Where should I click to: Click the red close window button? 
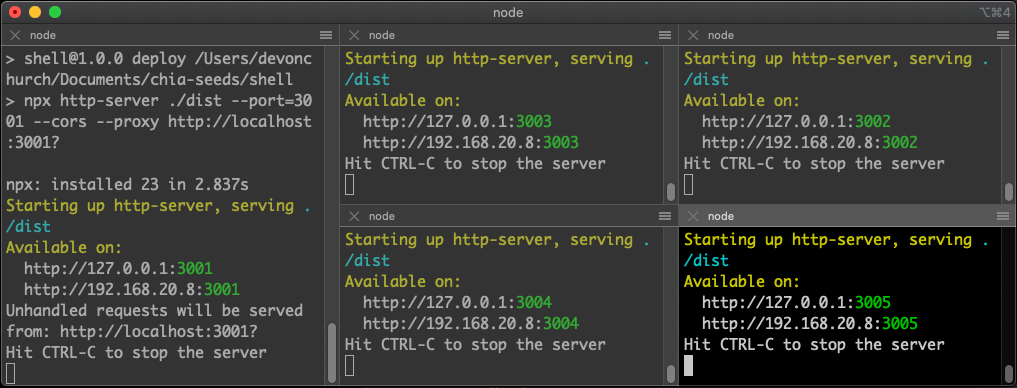(x=14, y=12)
